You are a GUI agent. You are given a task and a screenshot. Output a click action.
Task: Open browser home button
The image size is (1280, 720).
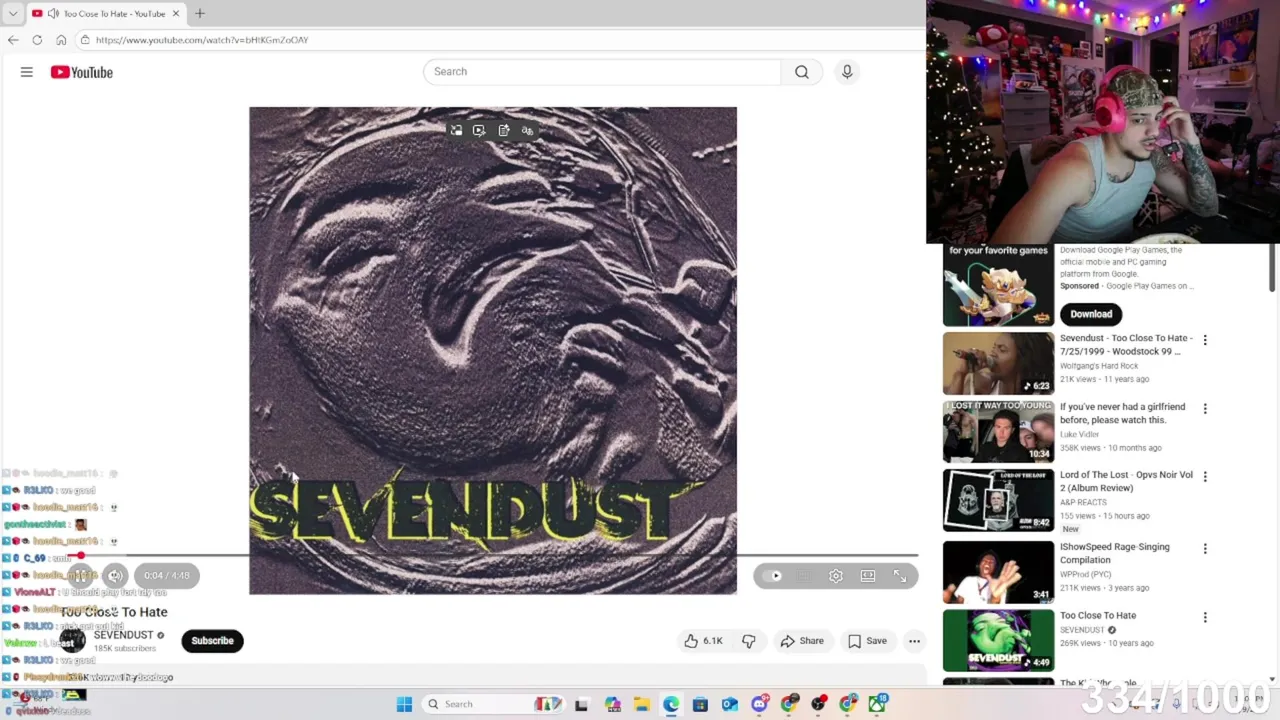point(61,40)
